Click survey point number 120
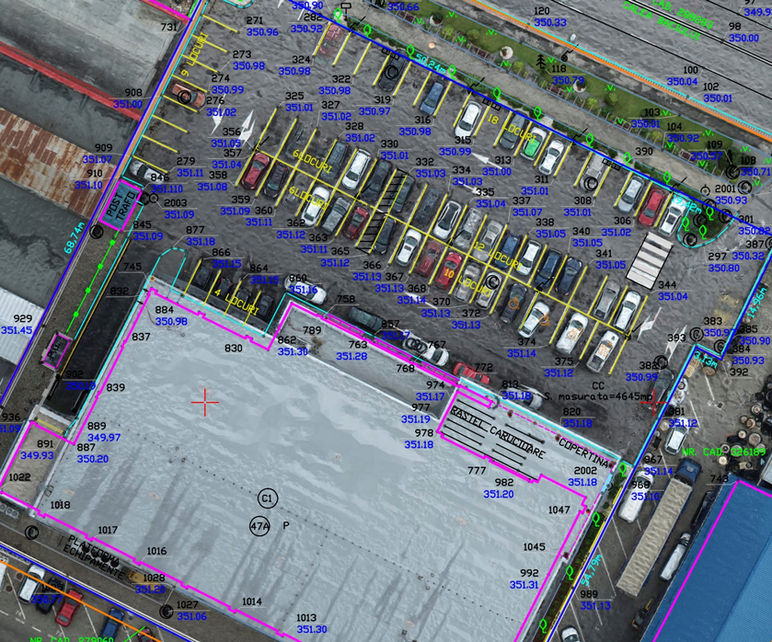This screenshot has height=642, width=772. (542, 11)
